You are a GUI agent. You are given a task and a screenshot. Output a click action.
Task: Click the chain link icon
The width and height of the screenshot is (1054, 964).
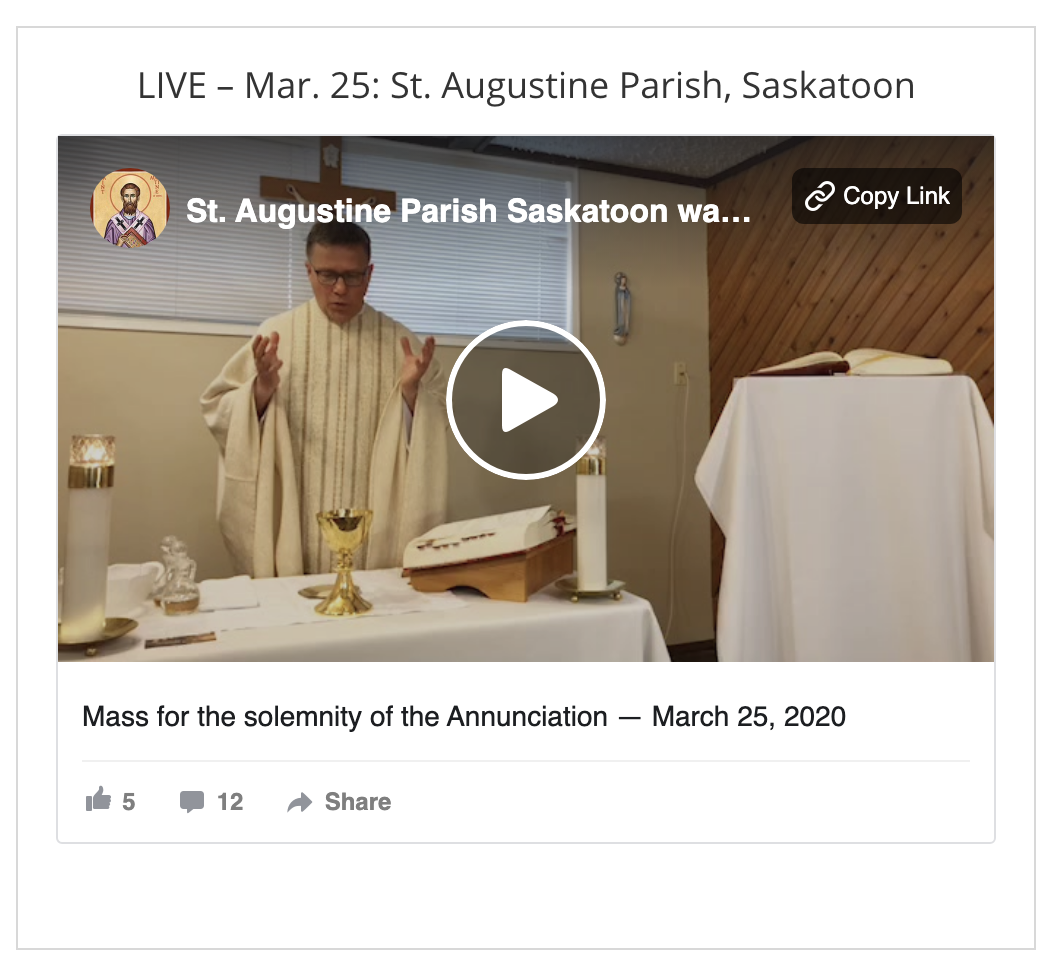pyautogui.click(x=819, y=196)
